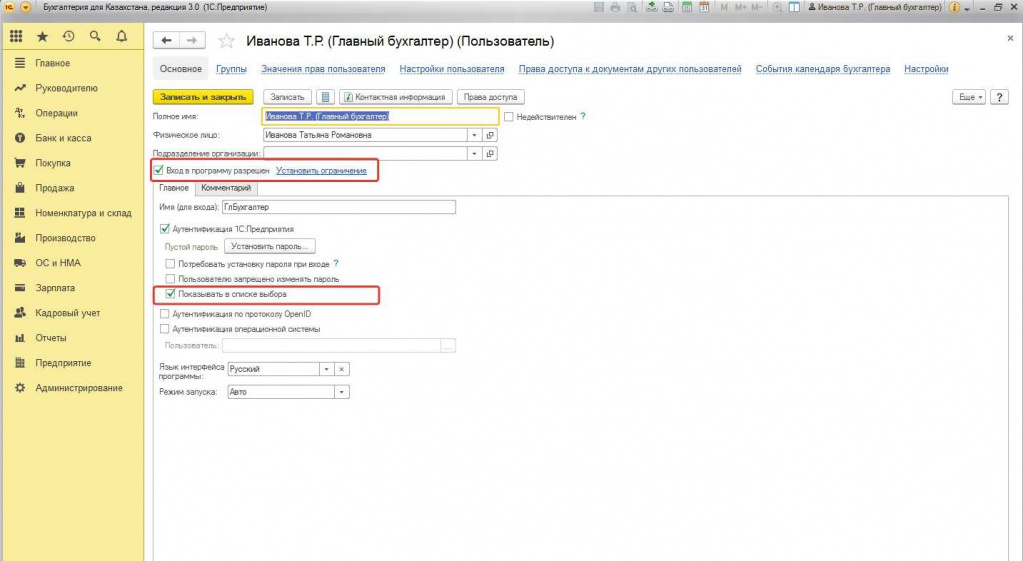
Task: Toggle 'Показывать в списке выбора' checkbox
Action: [170, 295]
